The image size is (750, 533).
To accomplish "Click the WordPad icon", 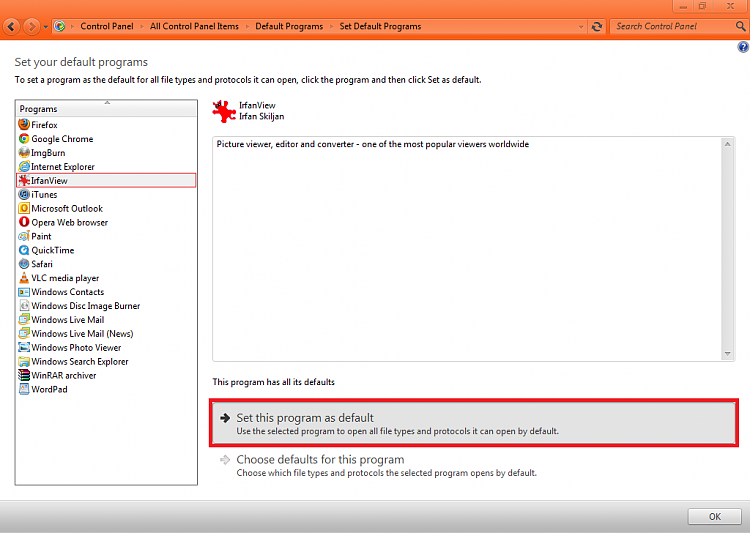I will click(24, 389).
